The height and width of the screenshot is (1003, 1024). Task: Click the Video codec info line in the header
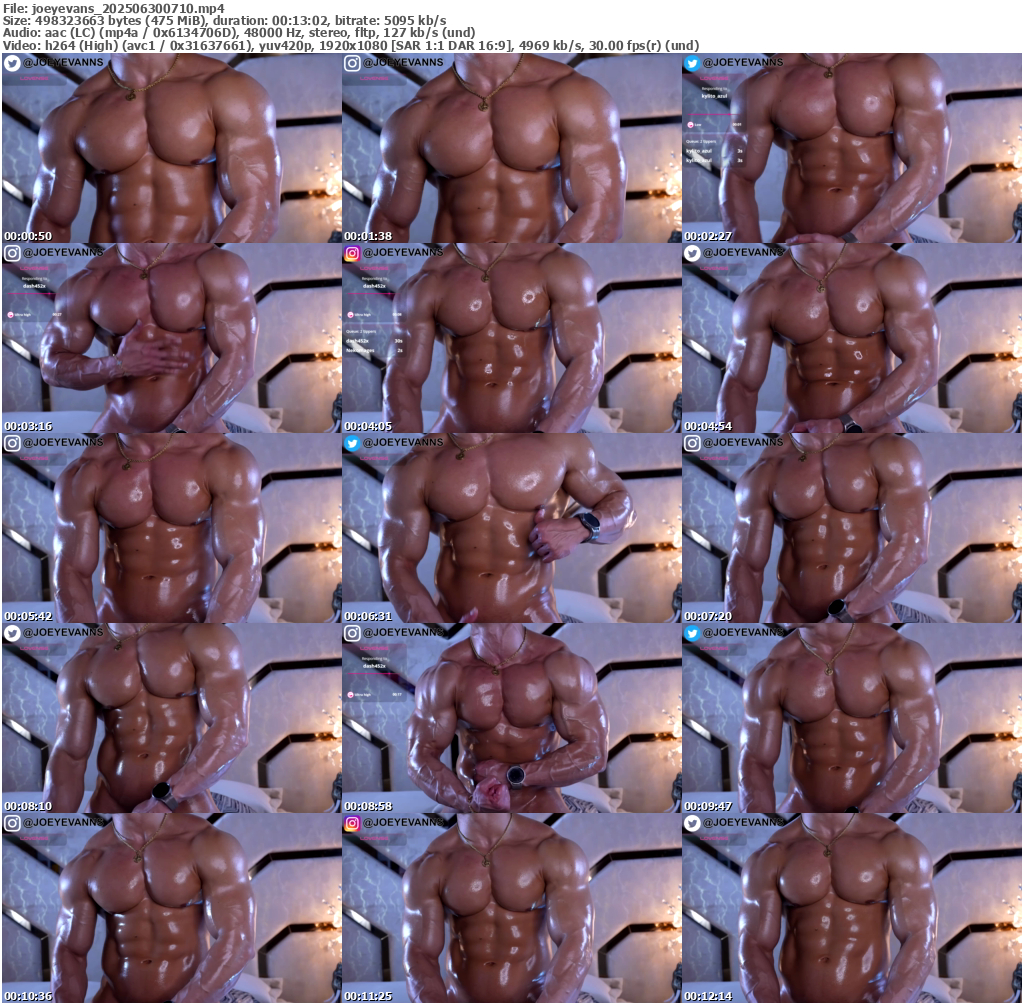350,45
